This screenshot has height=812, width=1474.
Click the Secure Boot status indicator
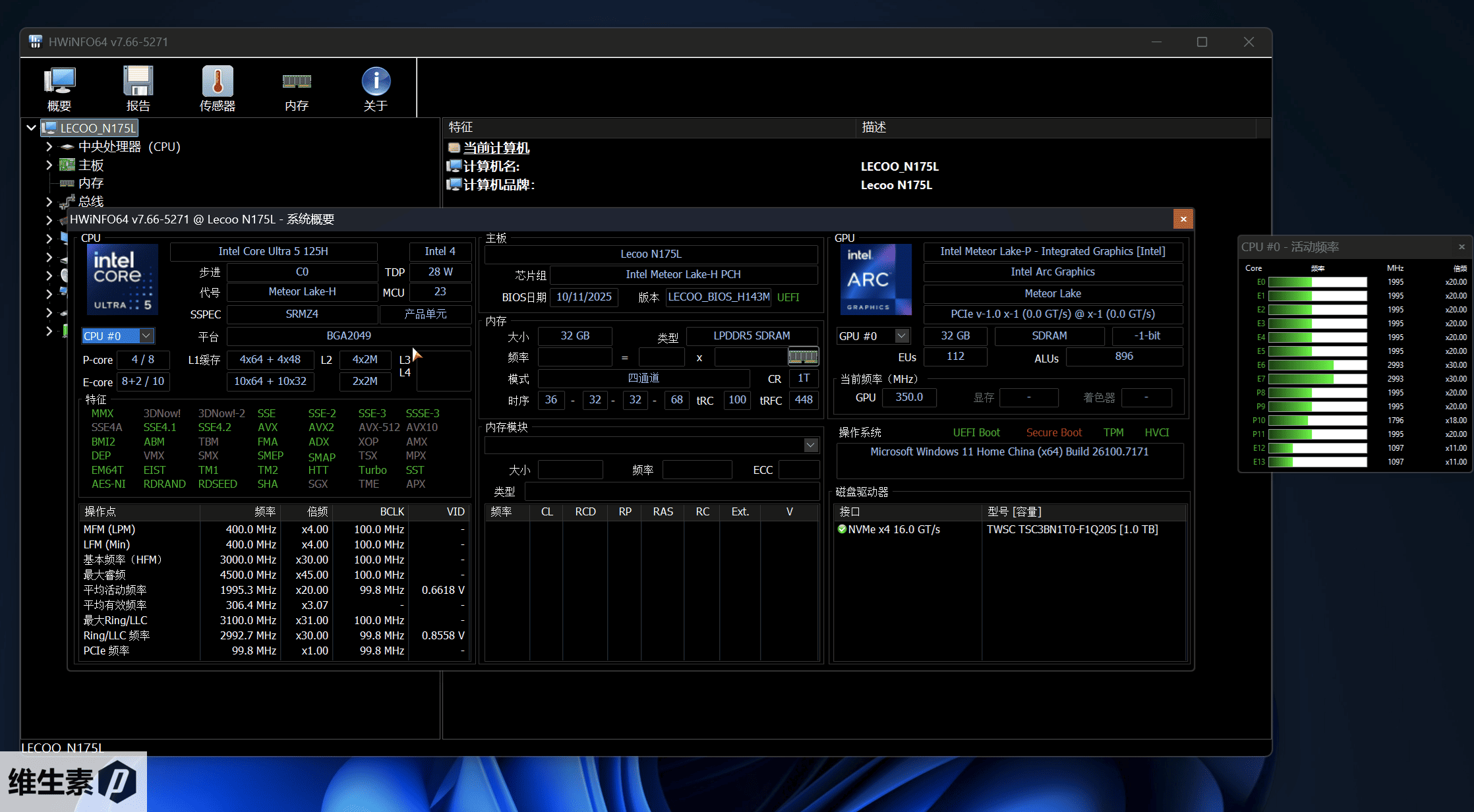(1053, 432)
